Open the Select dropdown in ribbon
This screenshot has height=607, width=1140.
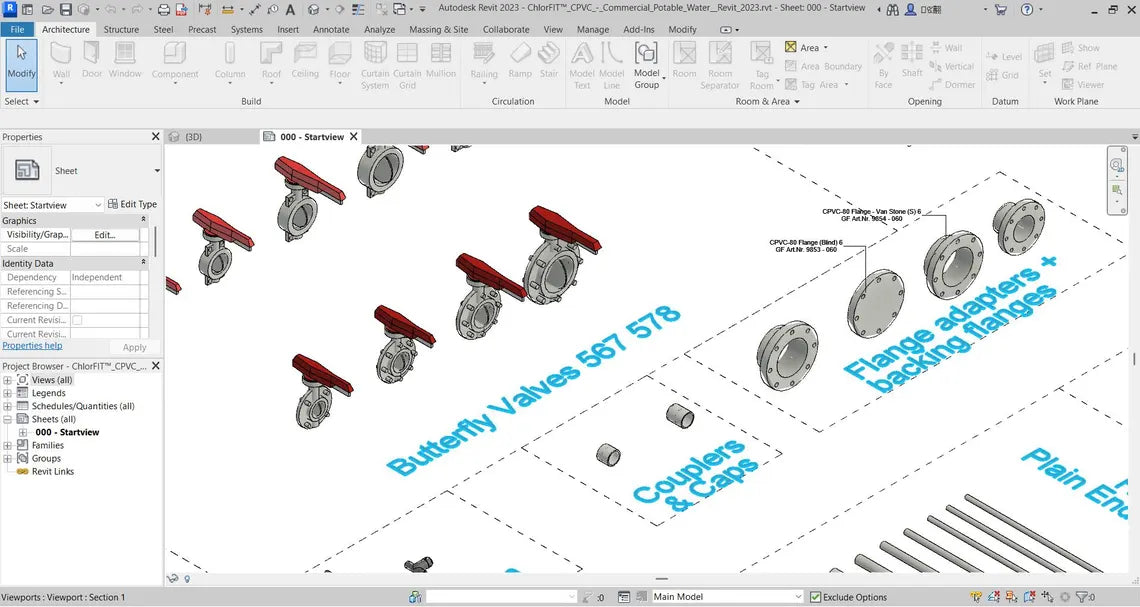click(21, 102)
